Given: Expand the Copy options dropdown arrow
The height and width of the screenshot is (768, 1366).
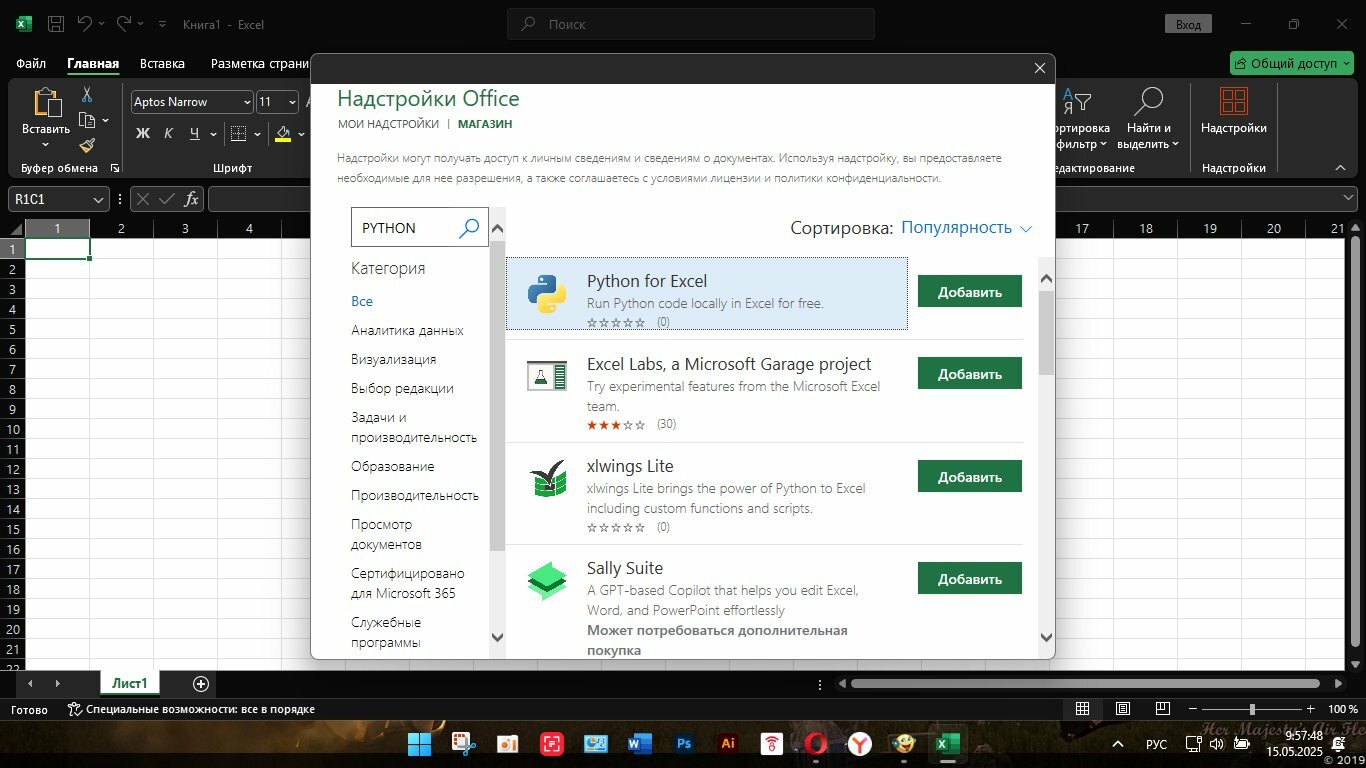Looking at the screenshot, I should pyautogui.click(x=106, y=121).
